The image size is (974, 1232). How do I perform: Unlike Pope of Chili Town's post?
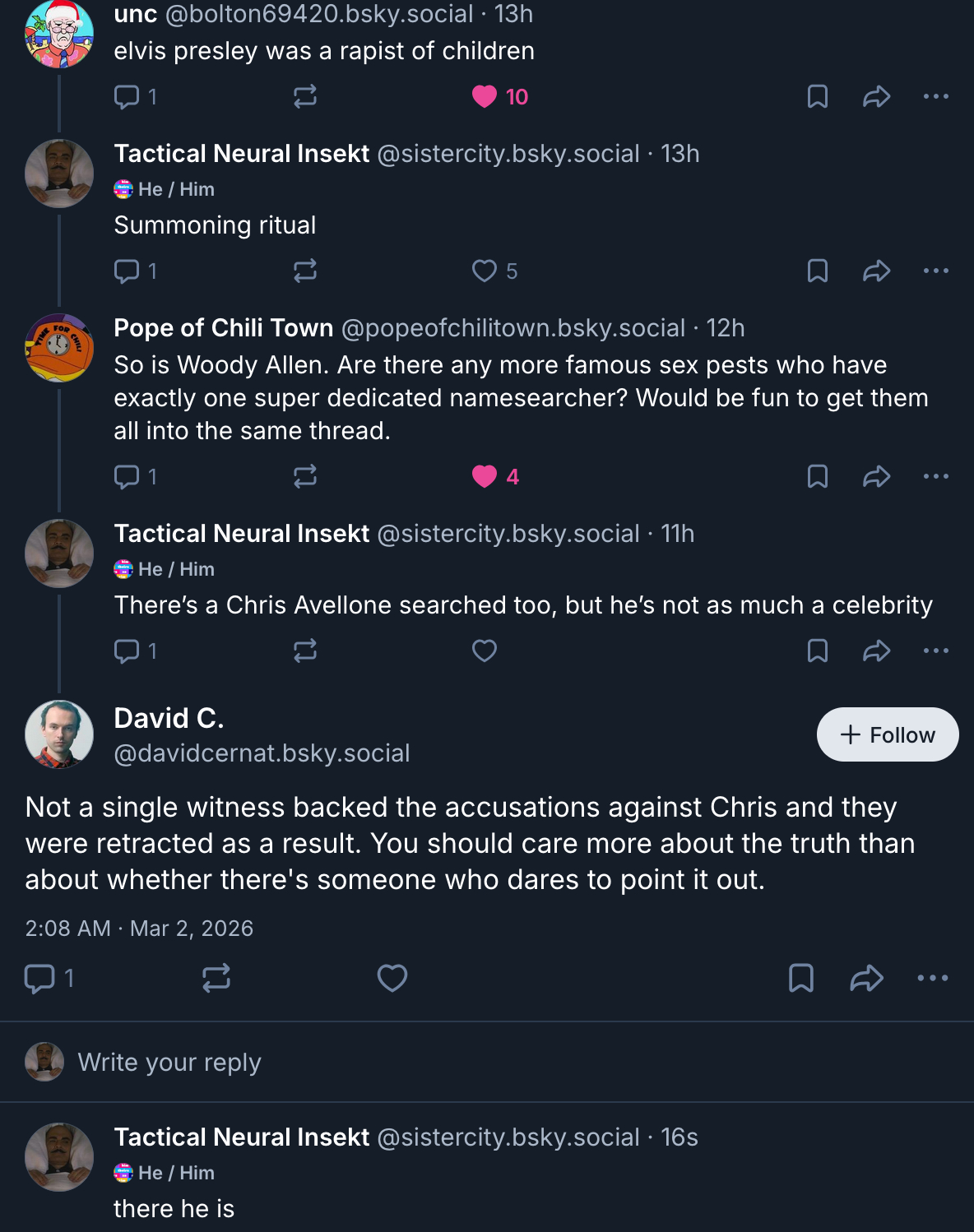pyautogui.click(x=485, y=477)
